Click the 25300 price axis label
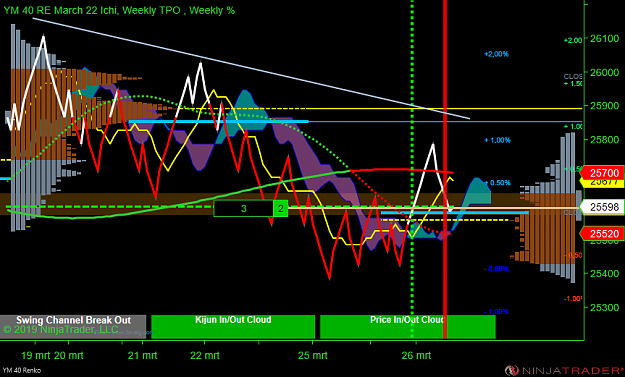This screenshot has width=625, height=377. coord(604,307)
